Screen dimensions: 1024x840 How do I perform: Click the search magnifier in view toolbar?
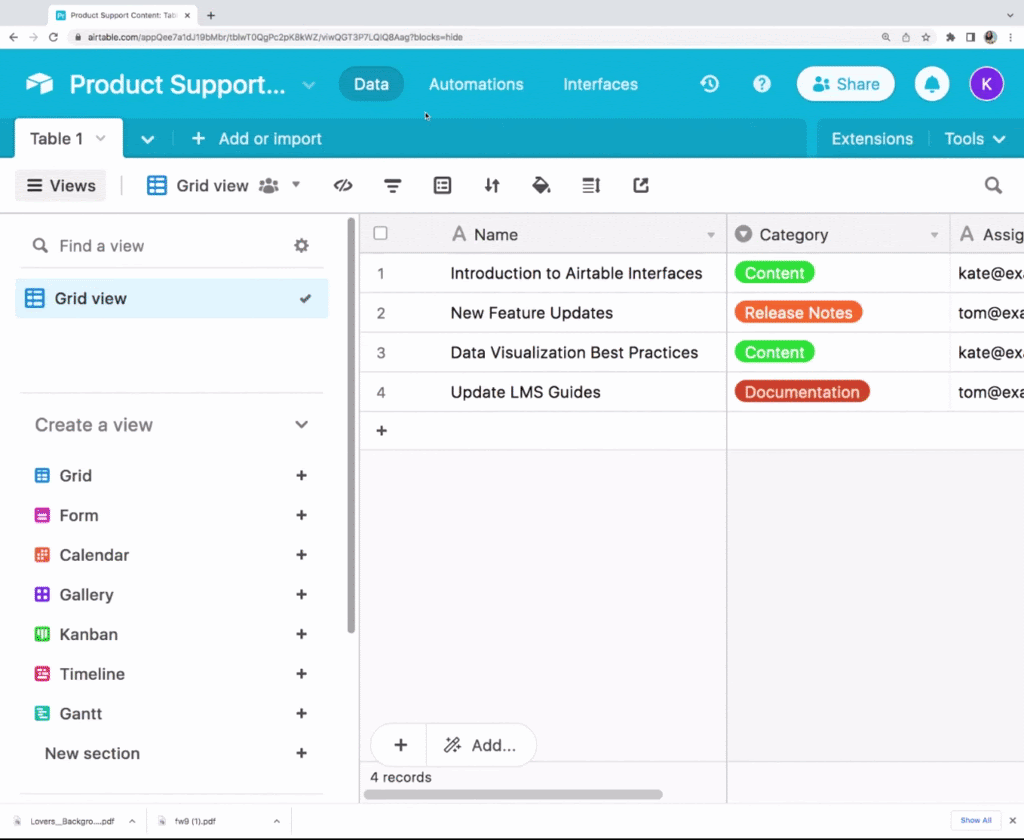993,186
